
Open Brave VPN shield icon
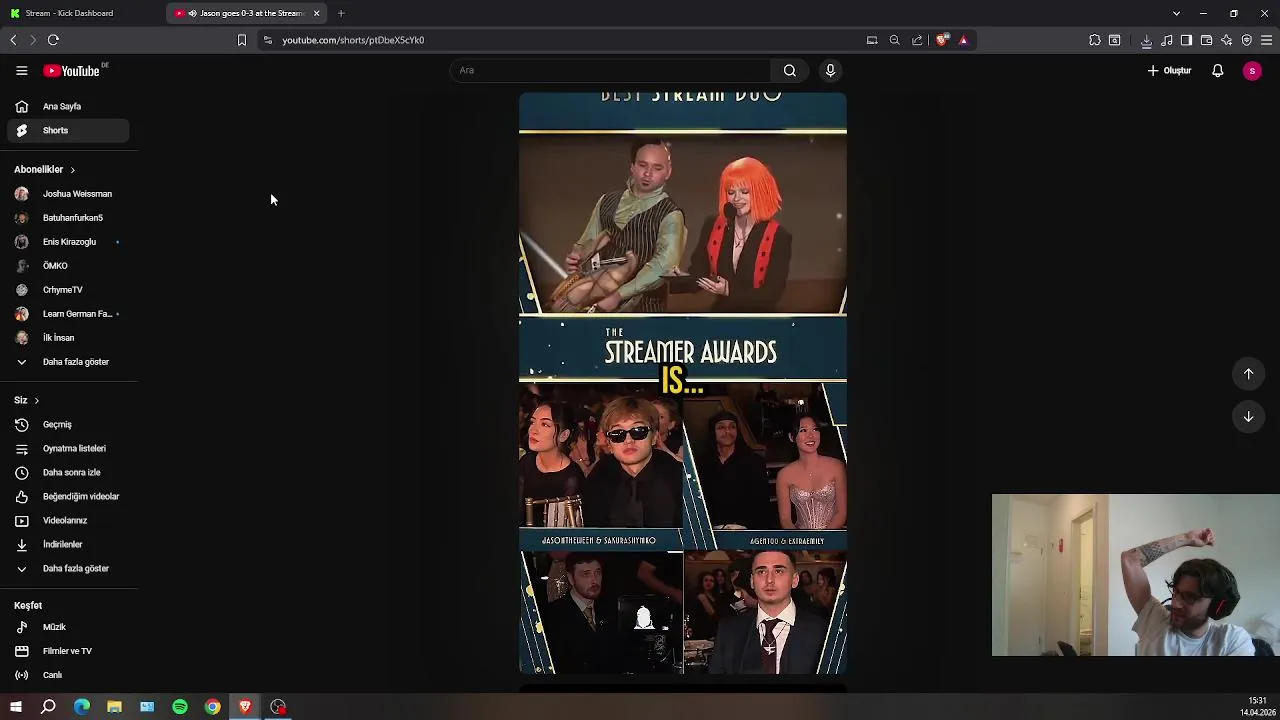[1246, 40]
